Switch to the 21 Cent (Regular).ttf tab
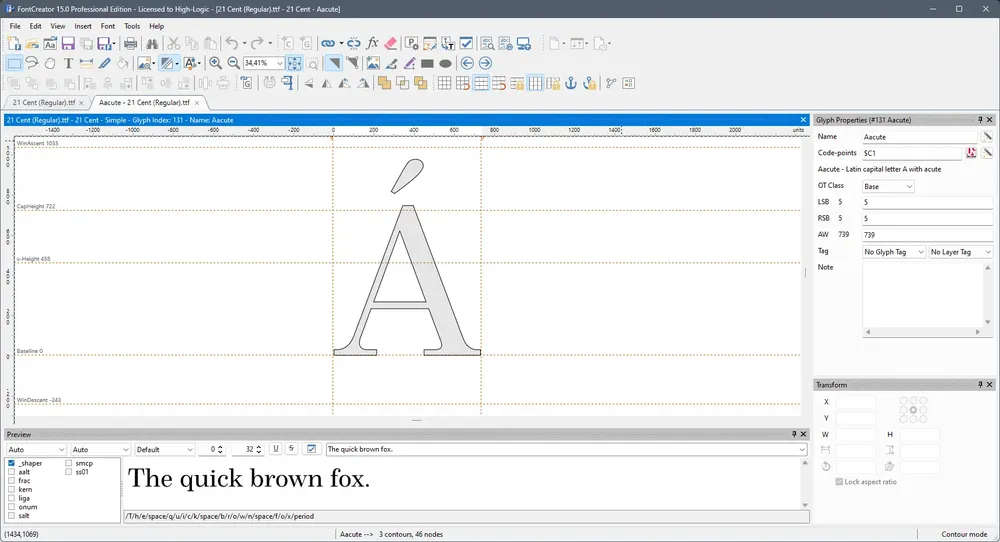Image resolution: width=1000 pixels, height=542 pixels. pos(44,102)
